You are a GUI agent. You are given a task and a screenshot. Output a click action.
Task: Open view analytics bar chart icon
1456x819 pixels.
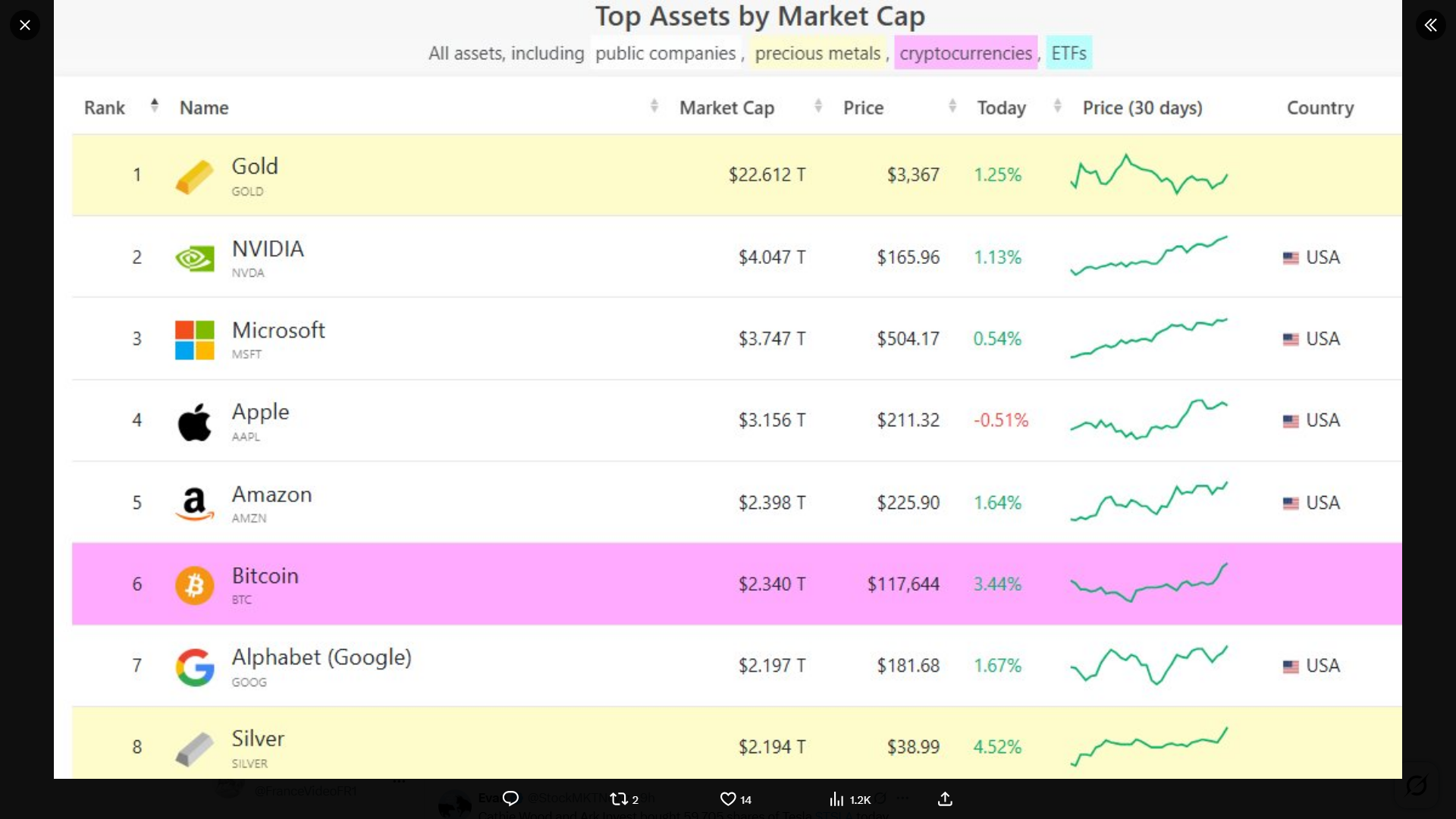click(836, 799)
